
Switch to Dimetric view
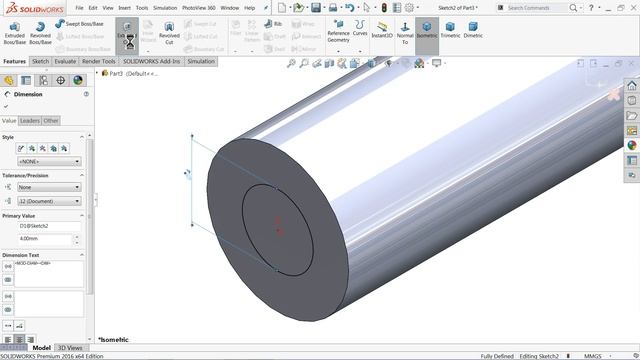[x=473, y=30]
